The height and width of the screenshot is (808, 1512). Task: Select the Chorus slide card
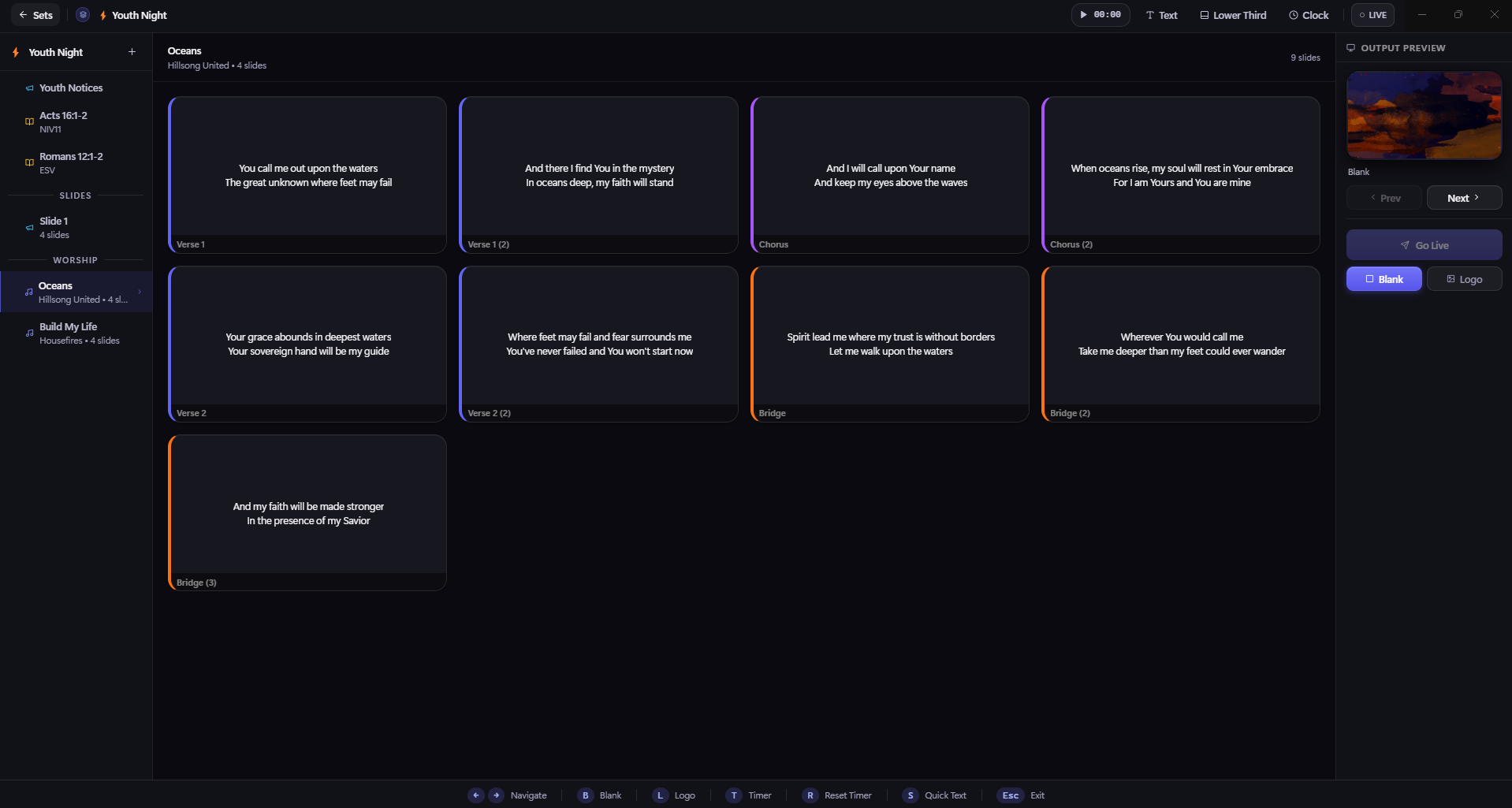coord(889,175)
